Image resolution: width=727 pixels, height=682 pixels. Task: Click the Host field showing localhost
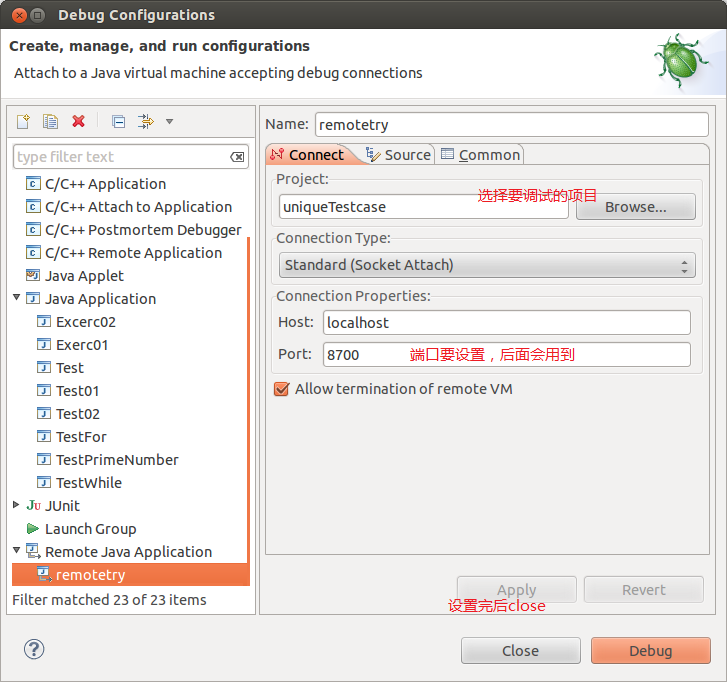click(x=507, y=323)
